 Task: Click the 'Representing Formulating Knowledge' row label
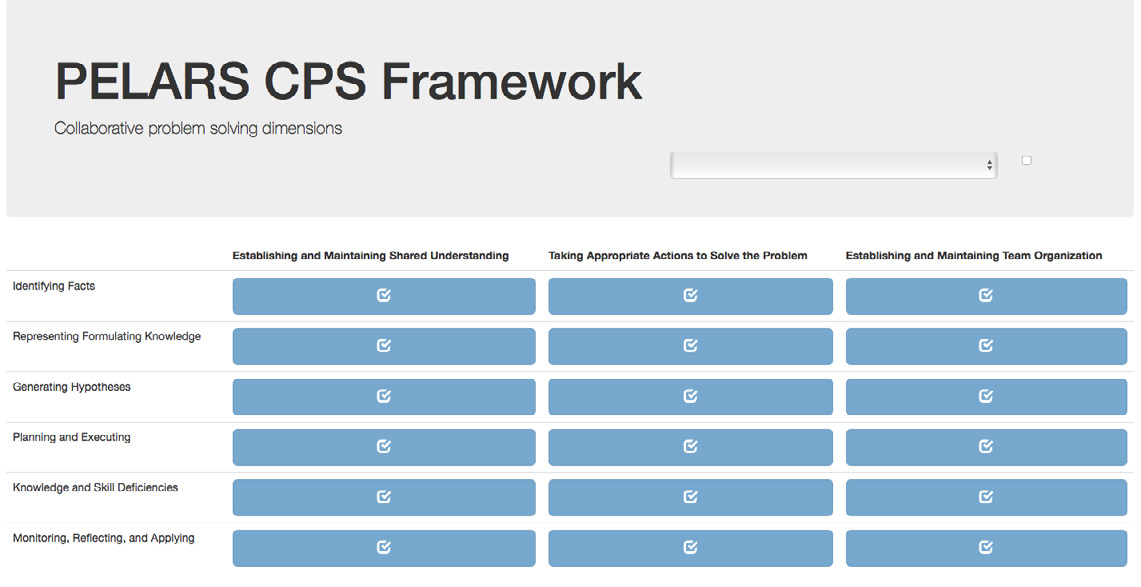click(107, 336)
